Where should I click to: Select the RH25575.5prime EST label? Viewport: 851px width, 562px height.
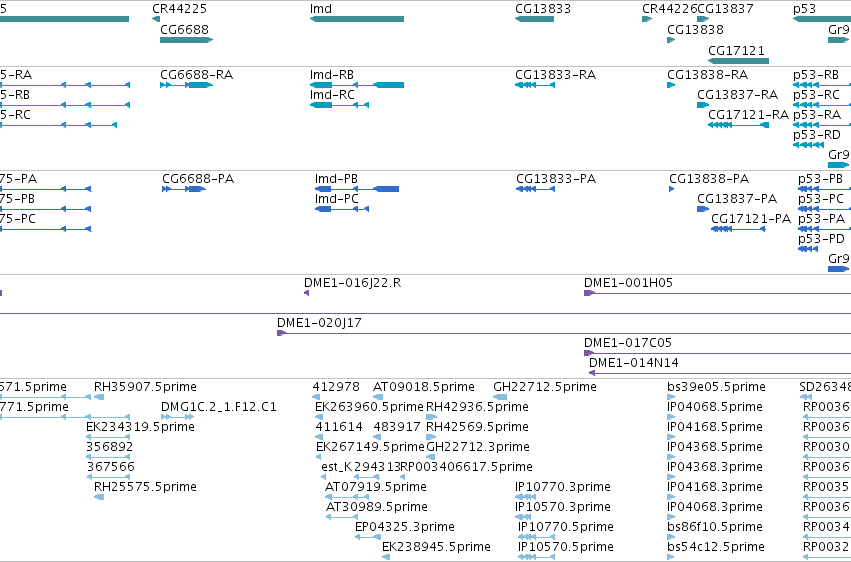coord(145,487)
